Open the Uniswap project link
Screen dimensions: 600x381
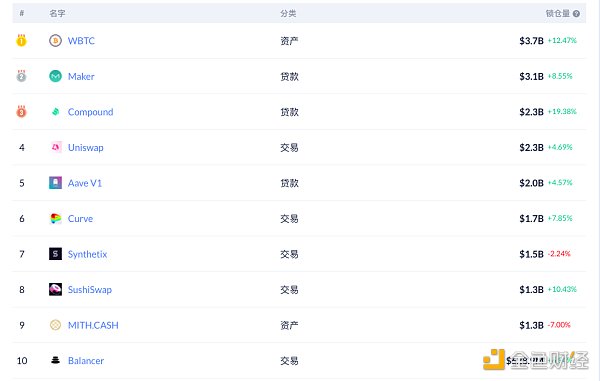pyautogui.click(x=86, y=148)
